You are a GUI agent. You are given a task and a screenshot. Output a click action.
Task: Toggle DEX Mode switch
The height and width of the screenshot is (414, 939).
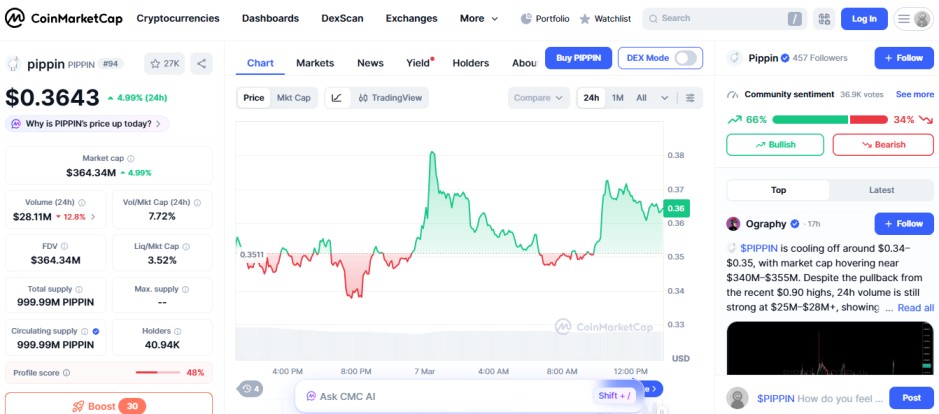[686, 58]
